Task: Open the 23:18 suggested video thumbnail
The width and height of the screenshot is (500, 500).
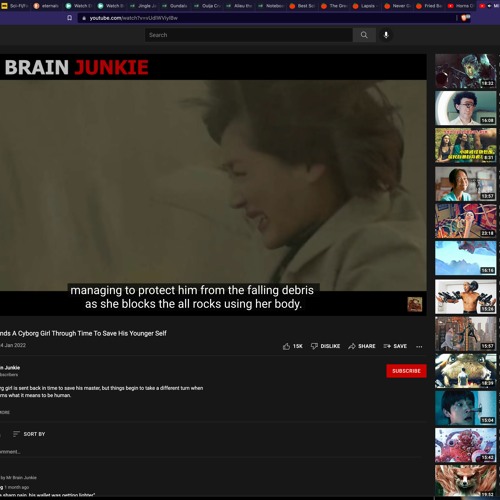Action: point(465,221)
